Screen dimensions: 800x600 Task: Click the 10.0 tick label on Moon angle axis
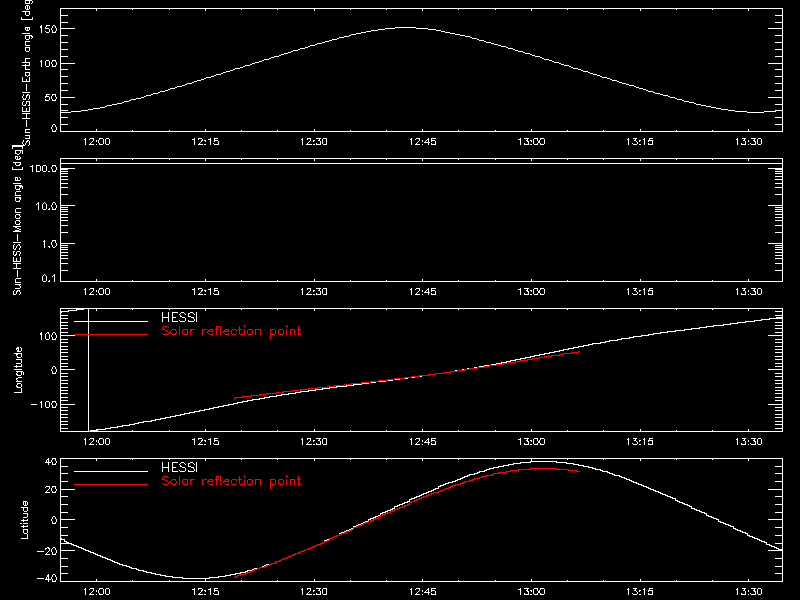click(x=46, y=206)
